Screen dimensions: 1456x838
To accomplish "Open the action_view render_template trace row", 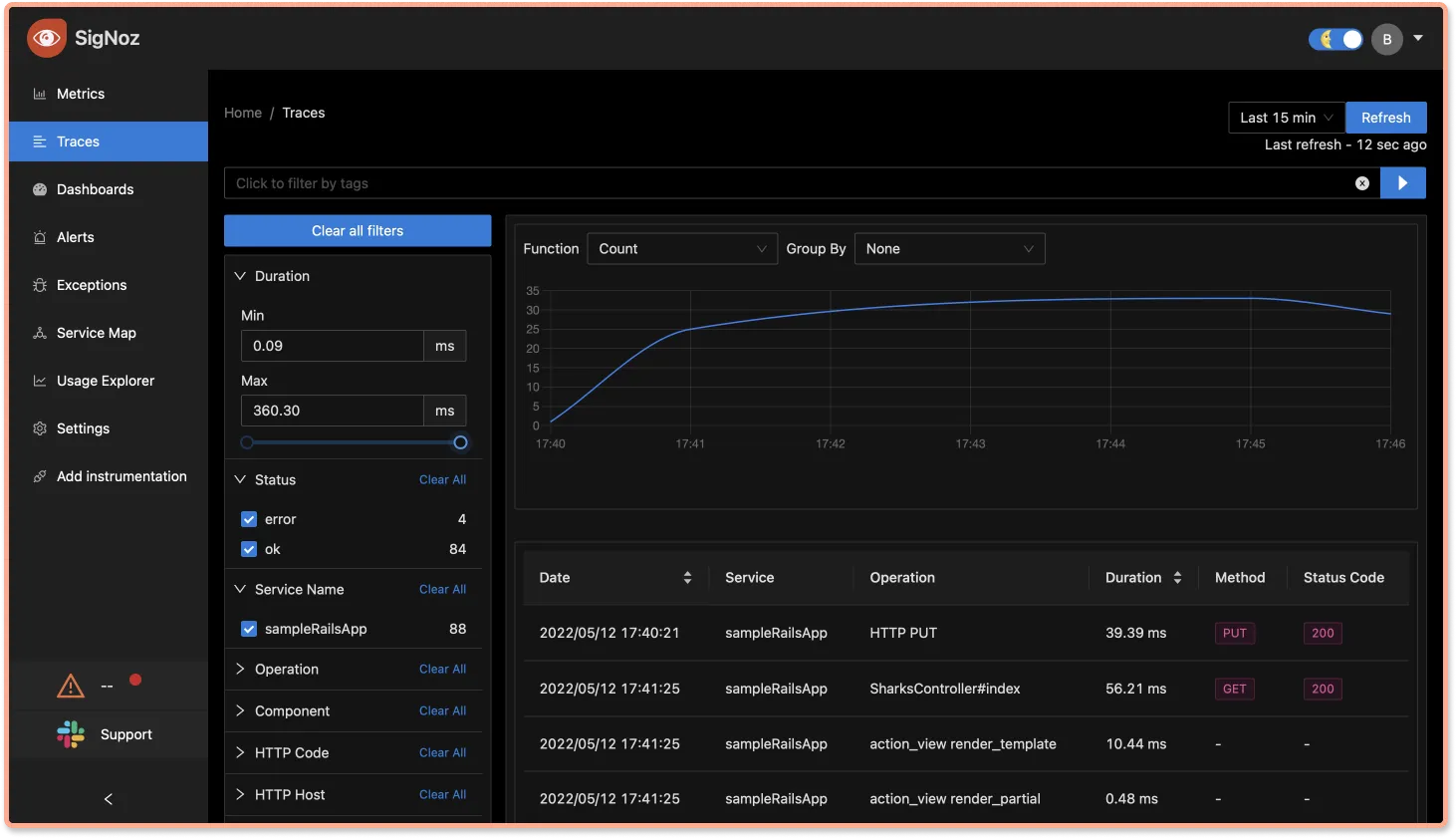I will pos(966,744).
